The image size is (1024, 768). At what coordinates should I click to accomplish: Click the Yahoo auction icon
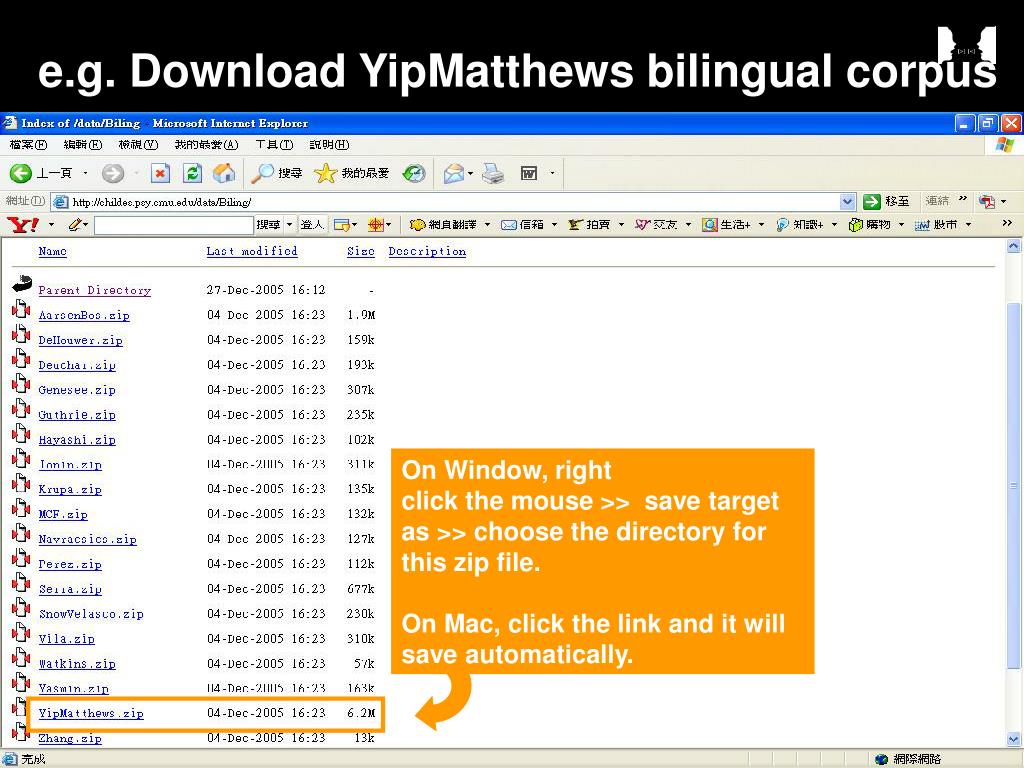point(575,225)
